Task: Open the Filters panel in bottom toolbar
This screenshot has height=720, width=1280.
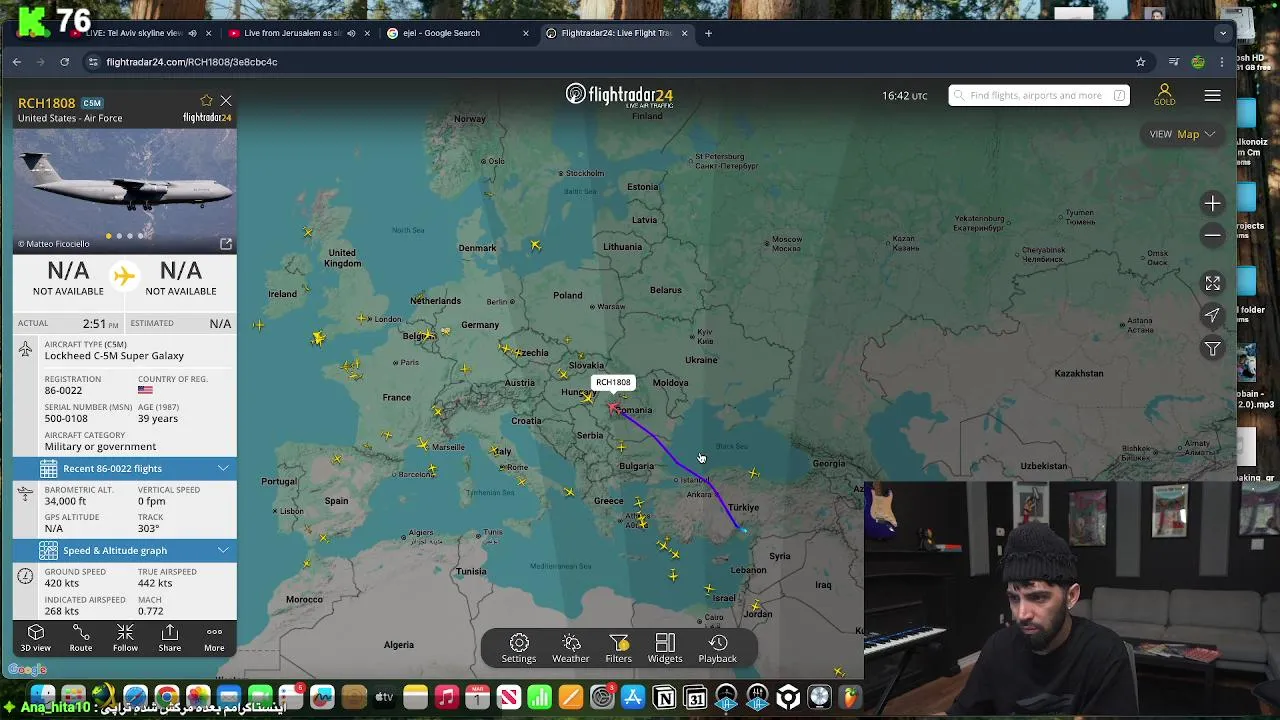Action: tap(619, 648)
